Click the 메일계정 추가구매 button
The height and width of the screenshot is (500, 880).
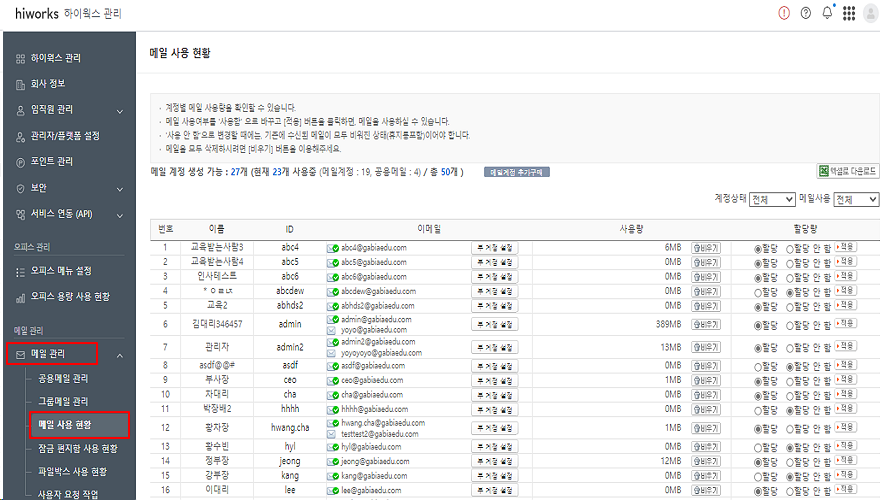point(516,172)
